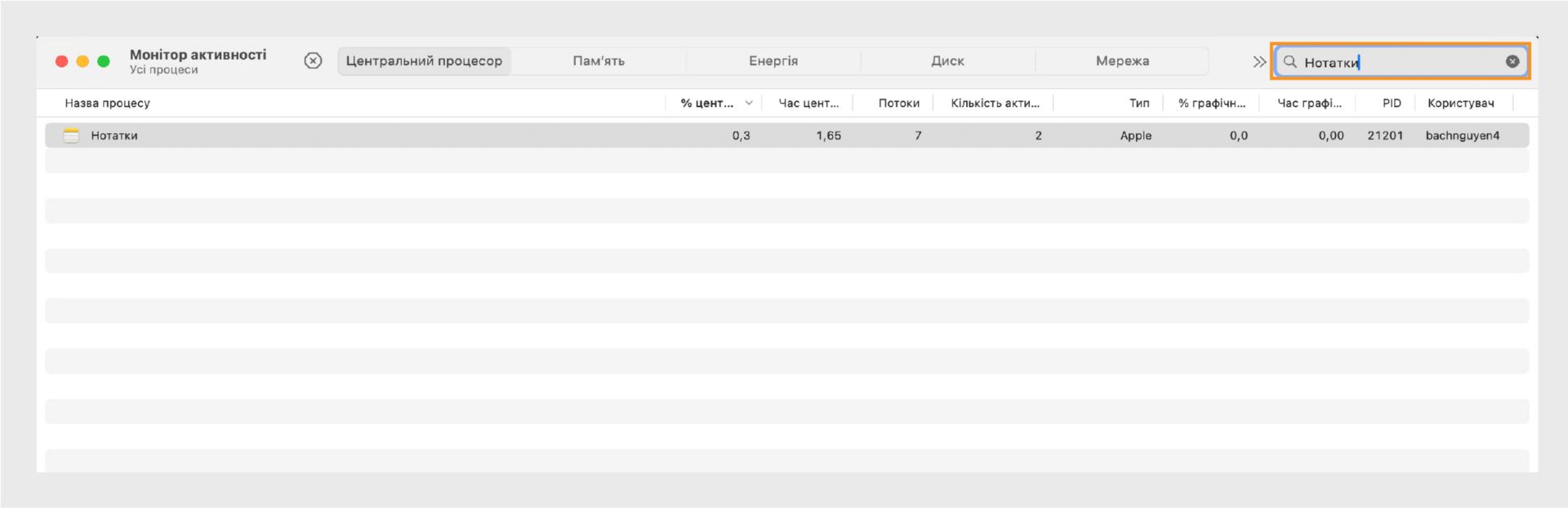Sort by the Час цент column header
Screen dimensions: 1568x508
click(x=808, y=103)
